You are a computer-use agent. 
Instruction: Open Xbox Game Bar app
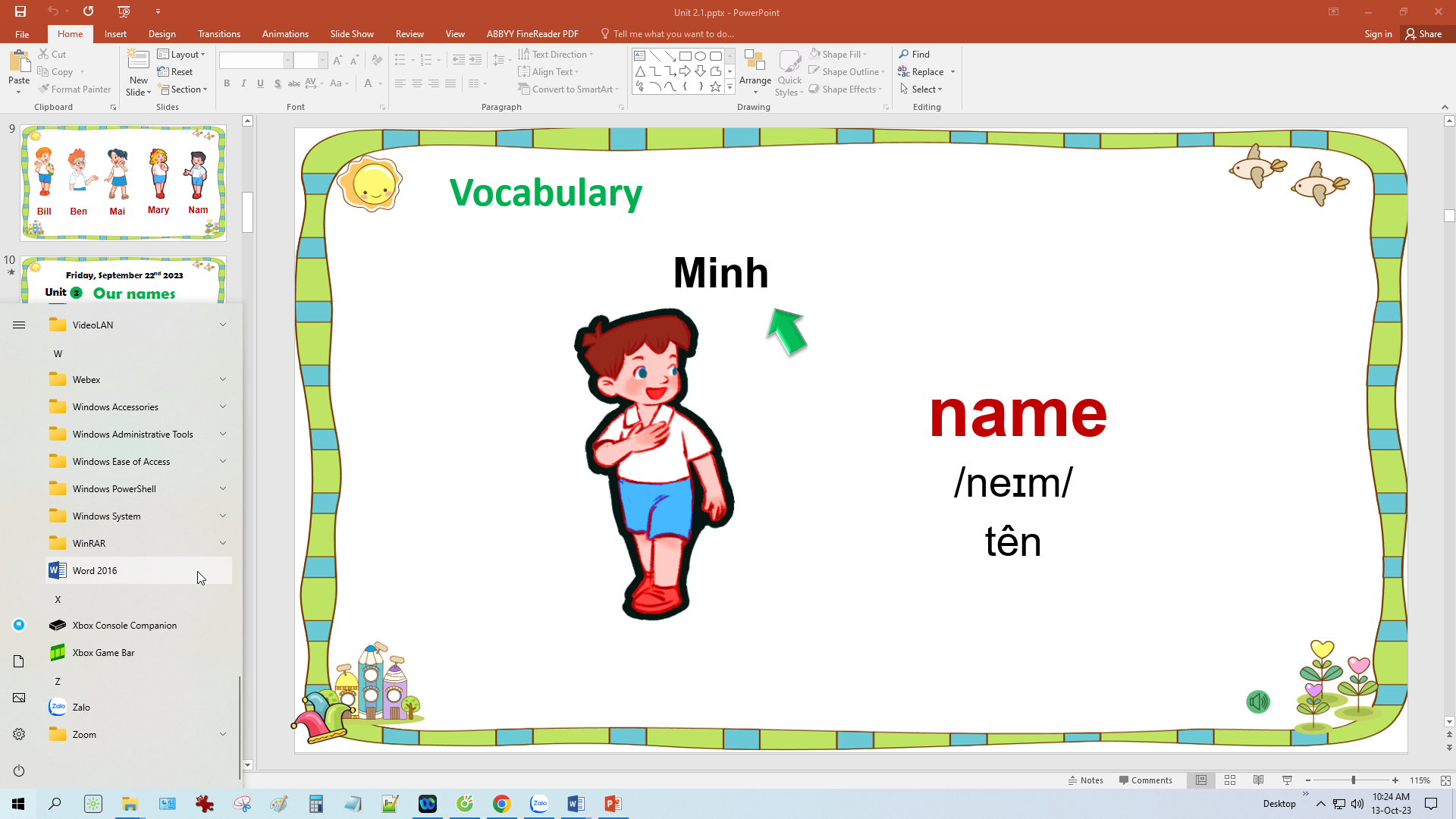click(x=139, y=652)
